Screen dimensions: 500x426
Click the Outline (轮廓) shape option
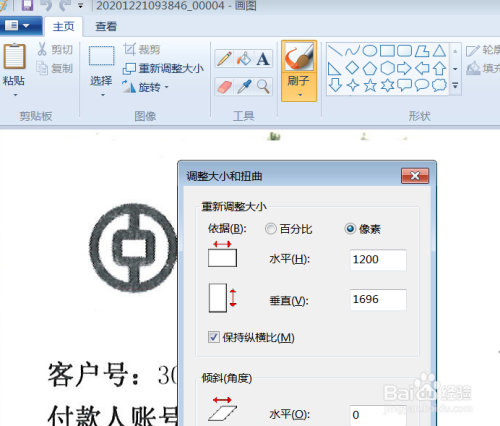[483, 50]
